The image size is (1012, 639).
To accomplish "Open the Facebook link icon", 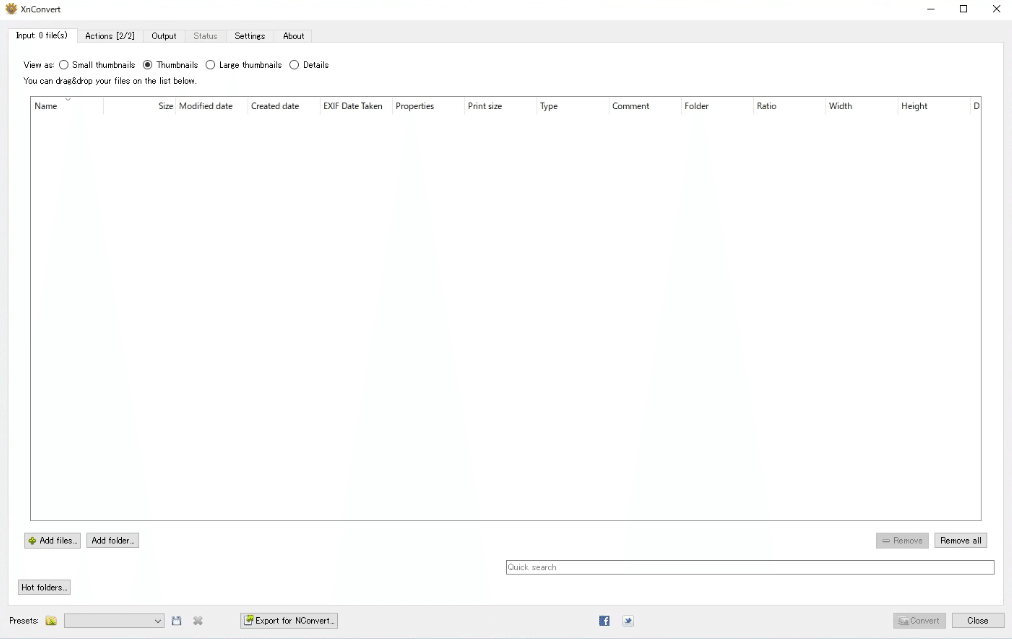I will [x=604, y=621].
